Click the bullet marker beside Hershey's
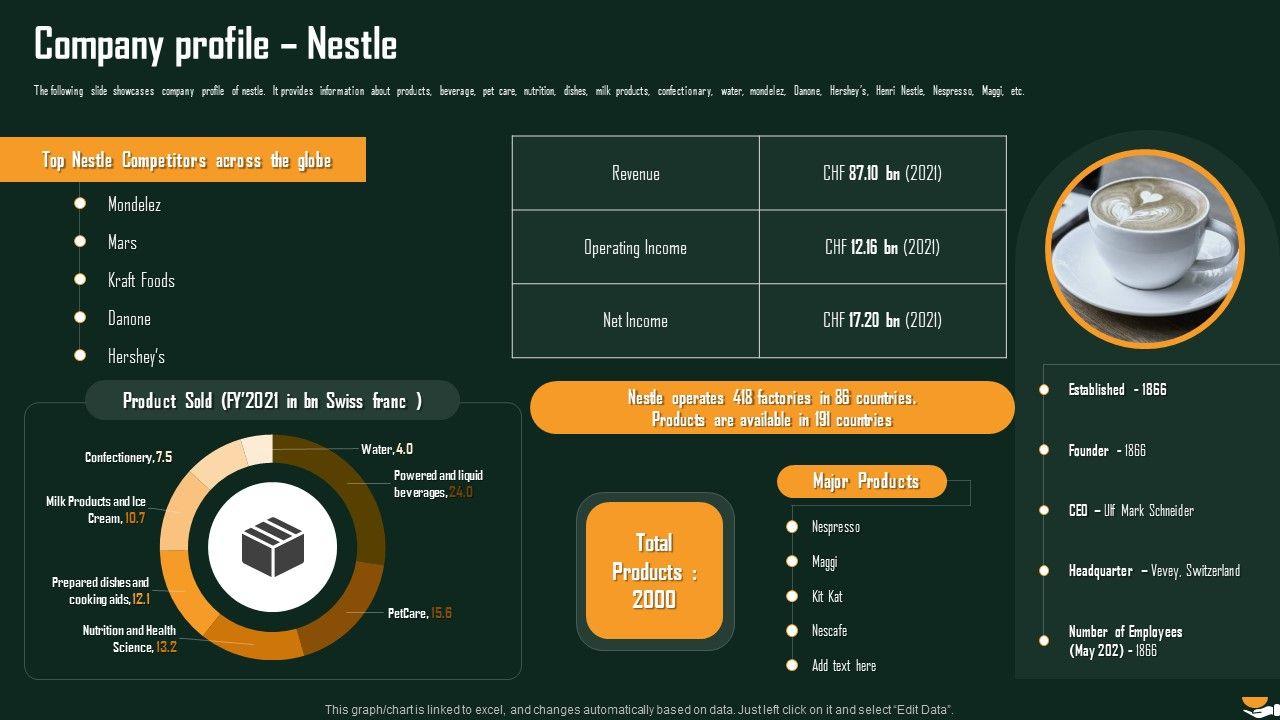1280x720 pixels. (x=80, y=355)
